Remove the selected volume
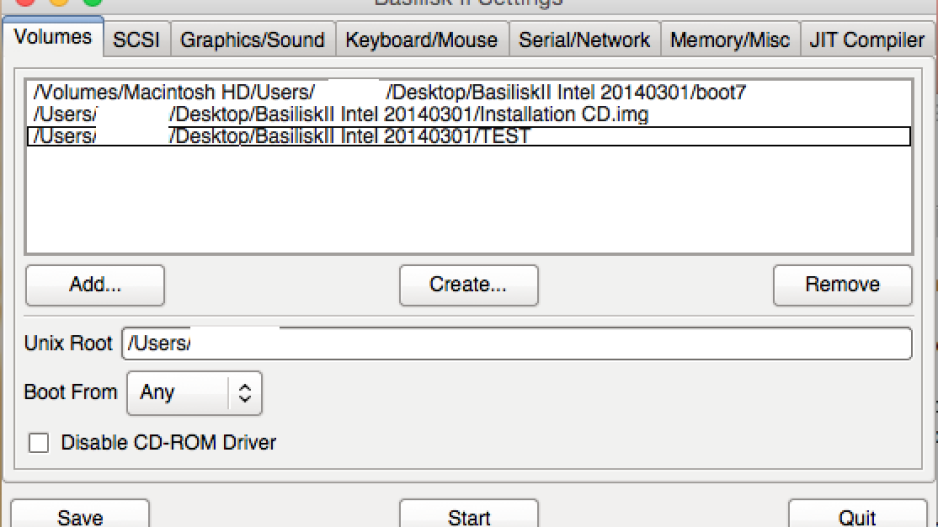938x527 pixels. point(842,285)
